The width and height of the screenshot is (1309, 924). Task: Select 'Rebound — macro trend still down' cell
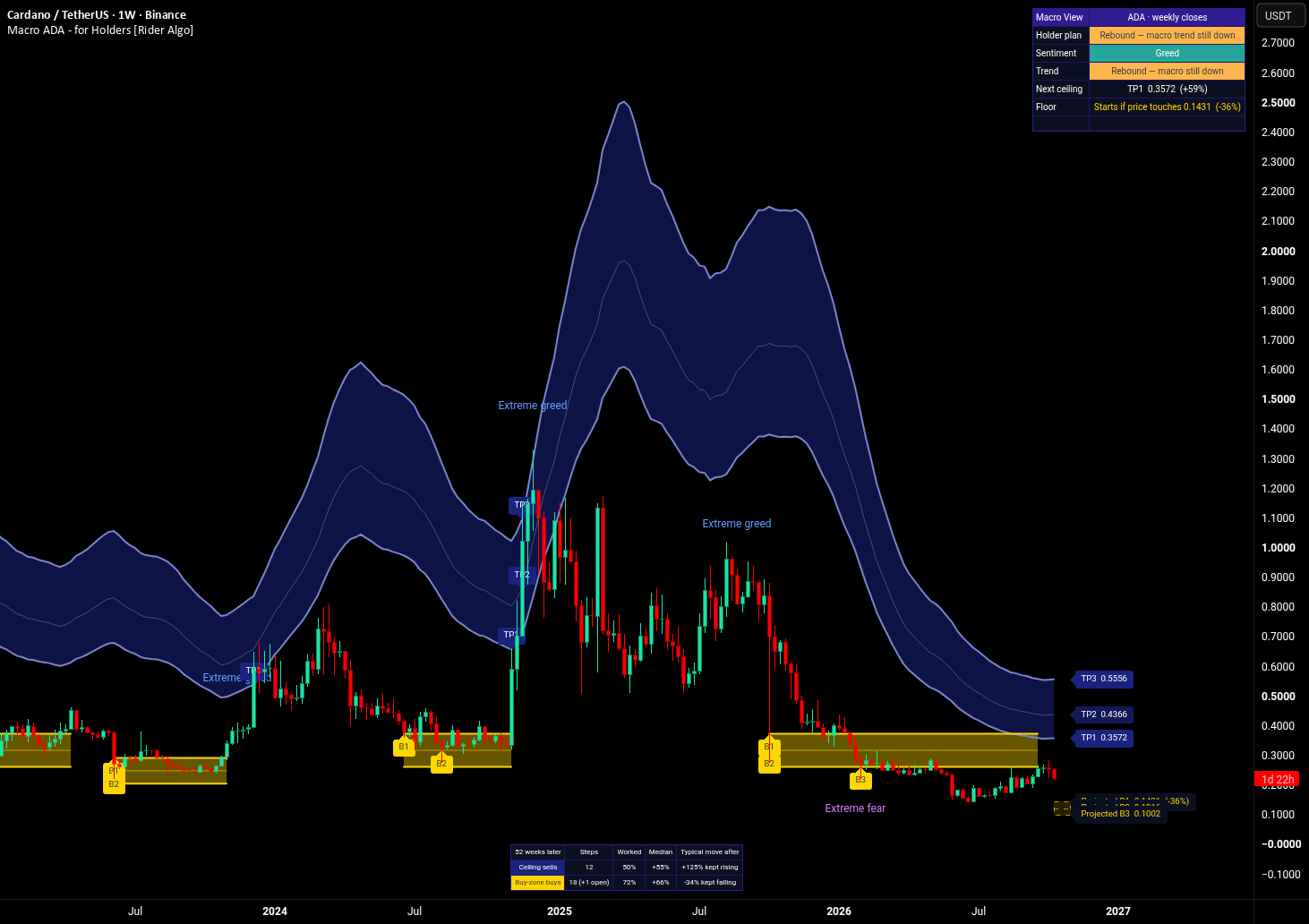pos(1167,35)
